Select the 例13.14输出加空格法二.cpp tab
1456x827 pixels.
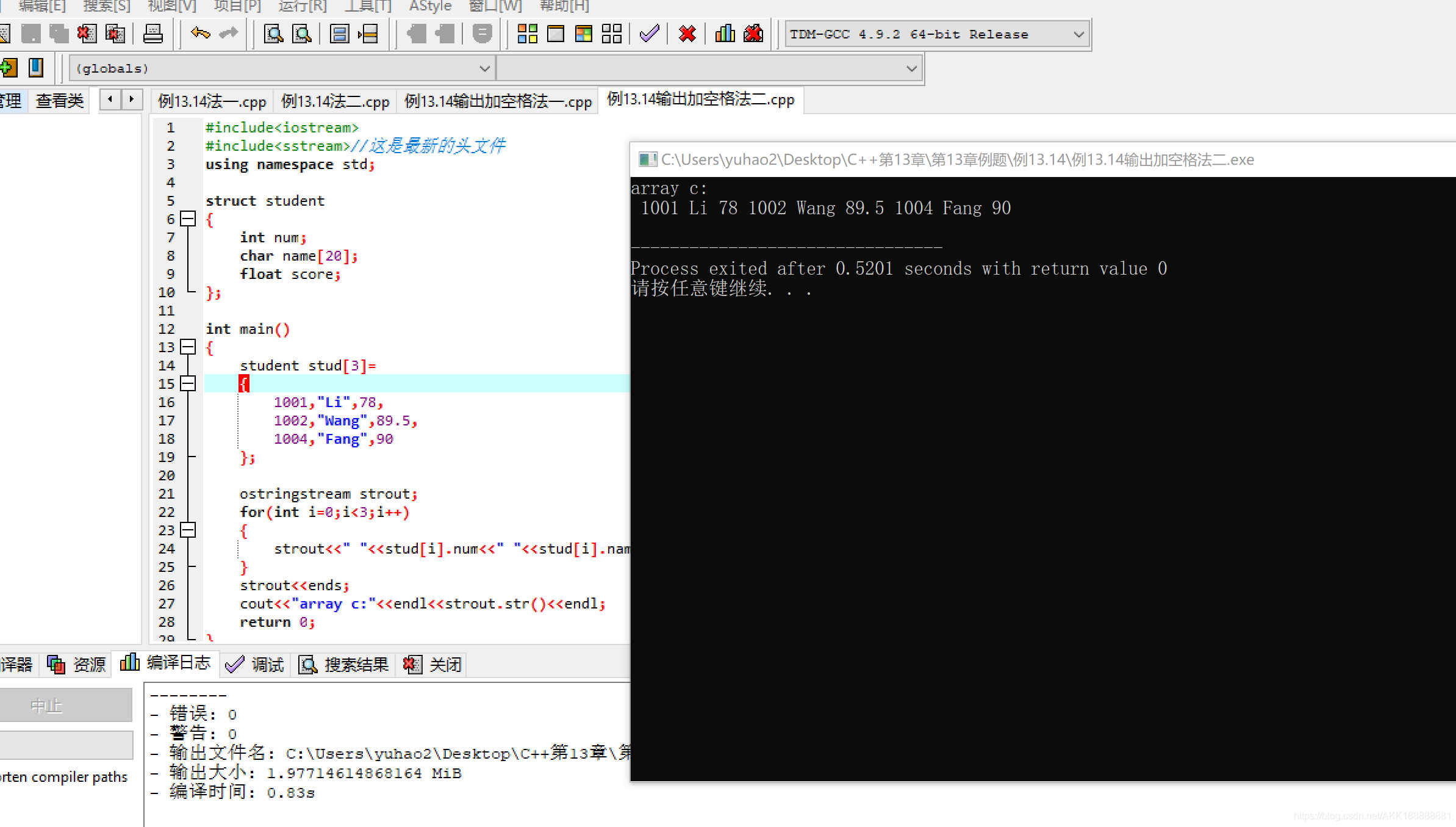coord(701,99)
